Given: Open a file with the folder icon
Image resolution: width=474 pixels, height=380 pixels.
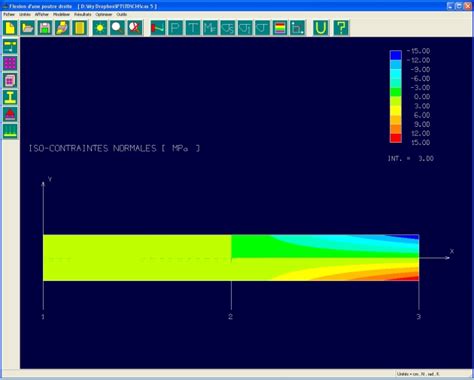Looking at the screenshot, I should coord(28,28).
